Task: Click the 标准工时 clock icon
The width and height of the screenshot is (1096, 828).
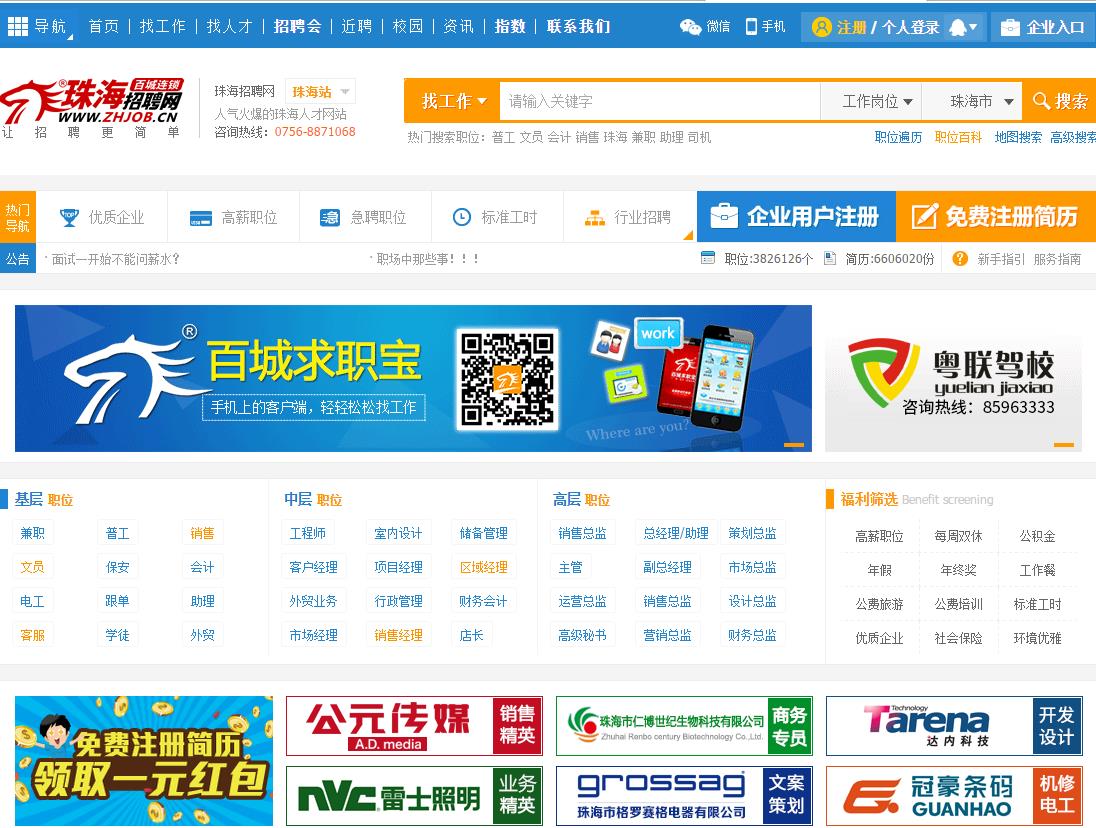Action: pyautogui.click(x=461, y=217)
